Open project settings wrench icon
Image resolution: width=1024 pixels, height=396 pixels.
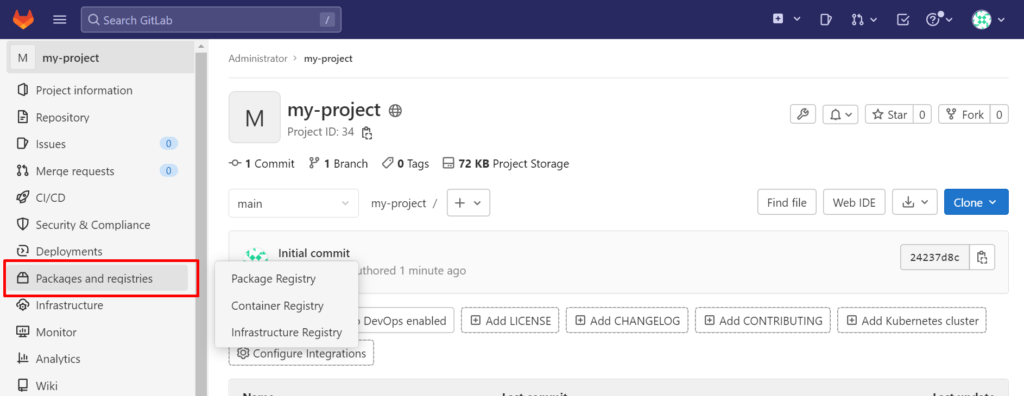click(803, 114)
